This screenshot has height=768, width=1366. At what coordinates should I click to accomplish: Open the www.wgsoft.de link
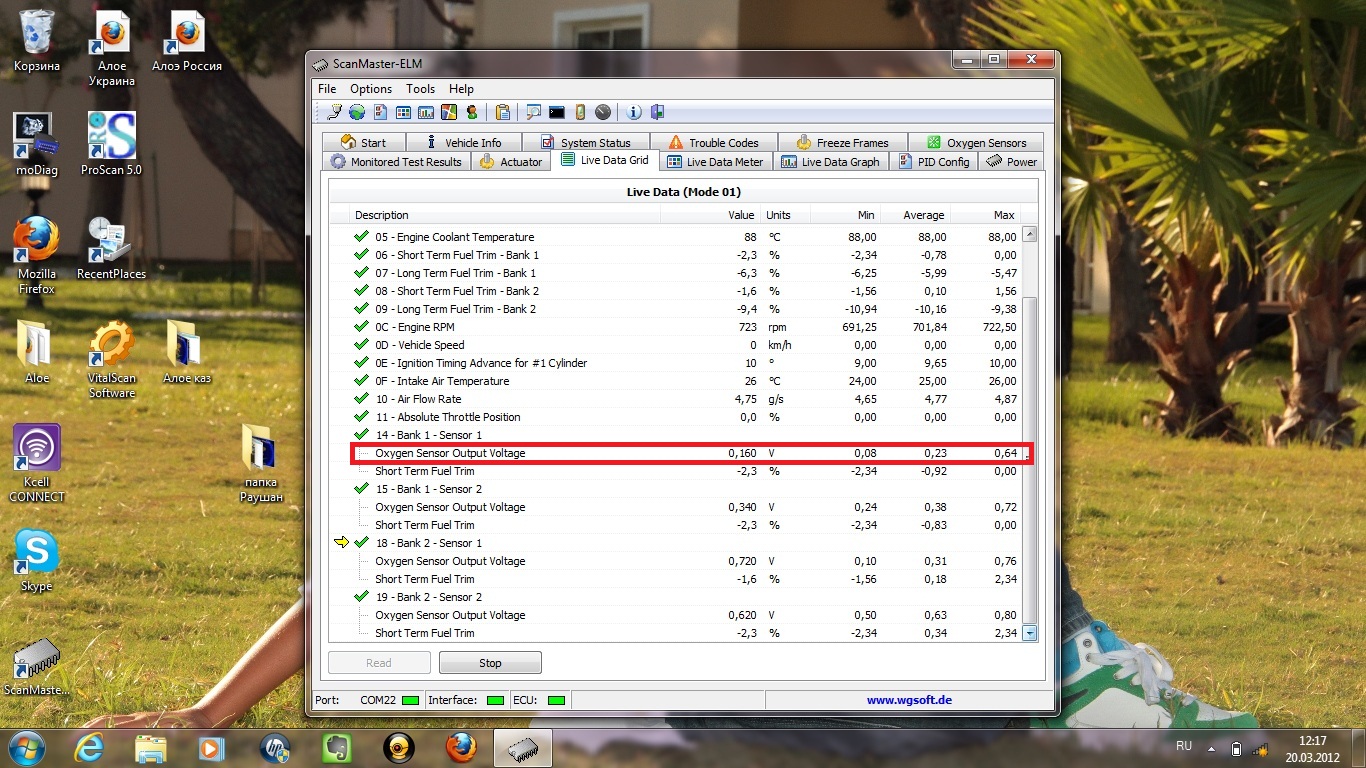909,700
